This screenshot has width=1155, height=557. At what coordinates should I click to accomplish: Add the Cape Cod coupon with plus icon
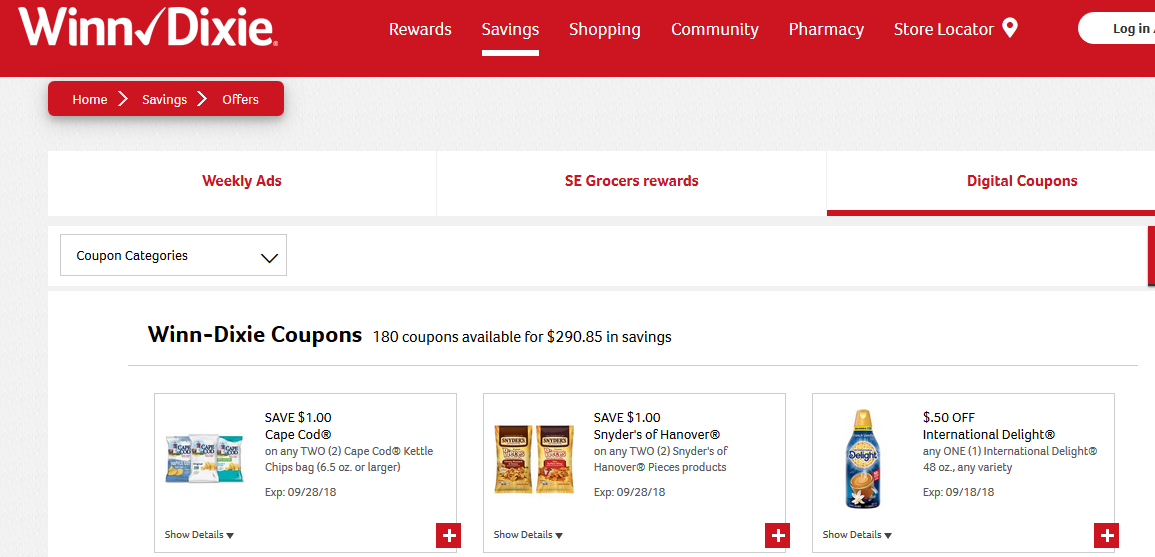[x=449, y=536]
